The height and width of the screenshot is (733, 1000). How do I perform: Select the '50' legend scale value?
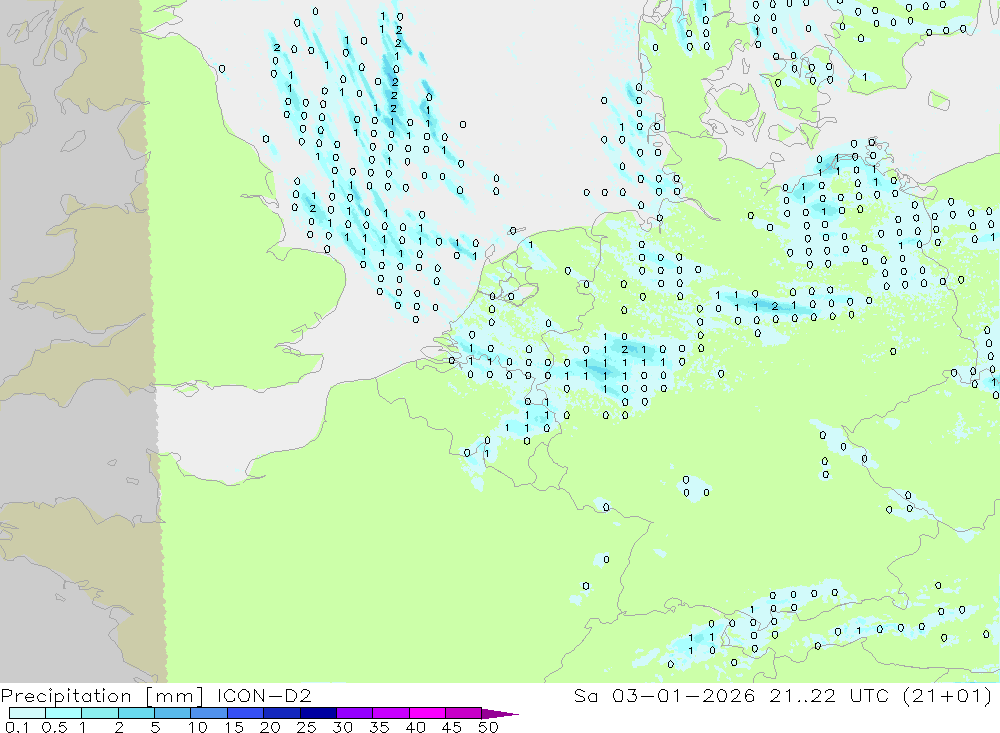click(488, 727)
